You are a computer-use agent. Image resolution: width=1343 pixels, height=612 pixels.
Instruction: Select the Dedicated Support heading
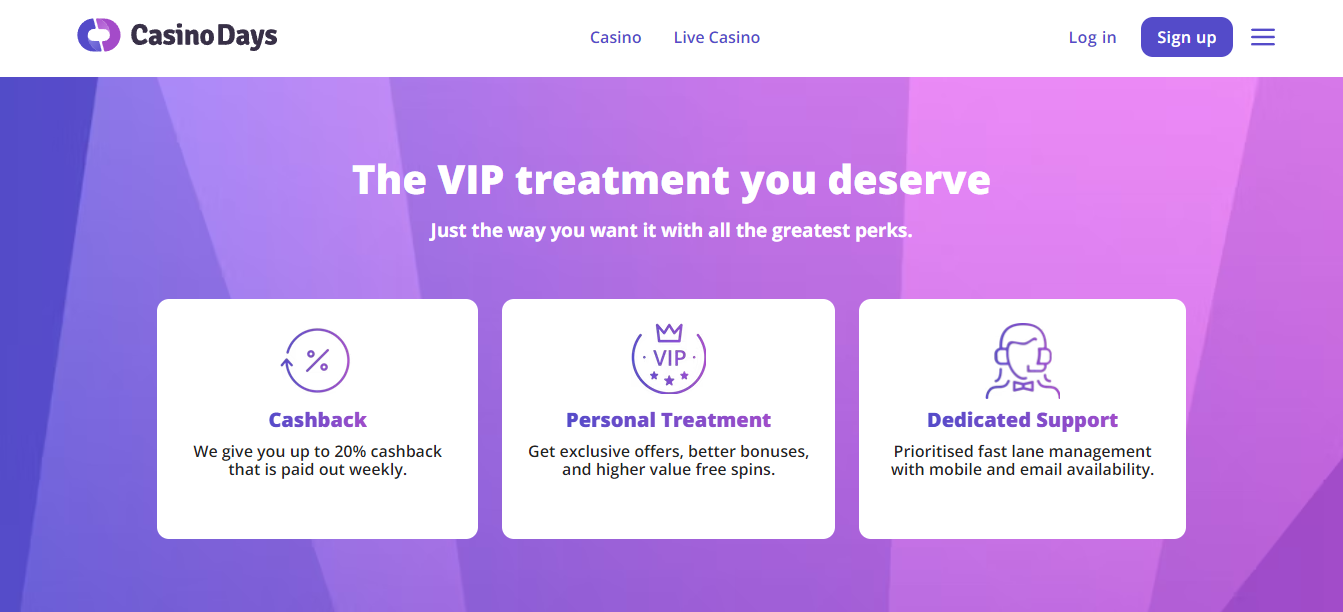1022,420
